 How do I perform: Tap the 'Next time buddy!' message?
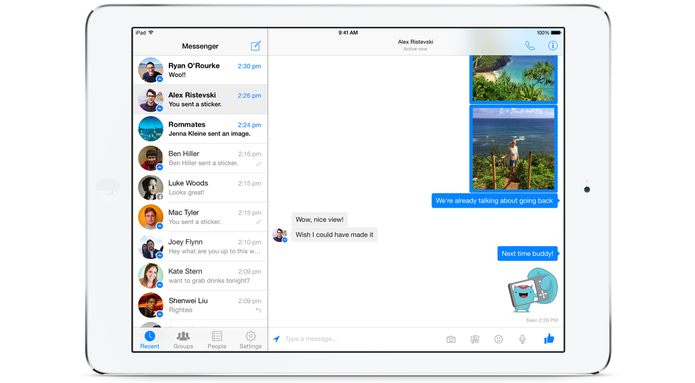(x=527, y=254)
